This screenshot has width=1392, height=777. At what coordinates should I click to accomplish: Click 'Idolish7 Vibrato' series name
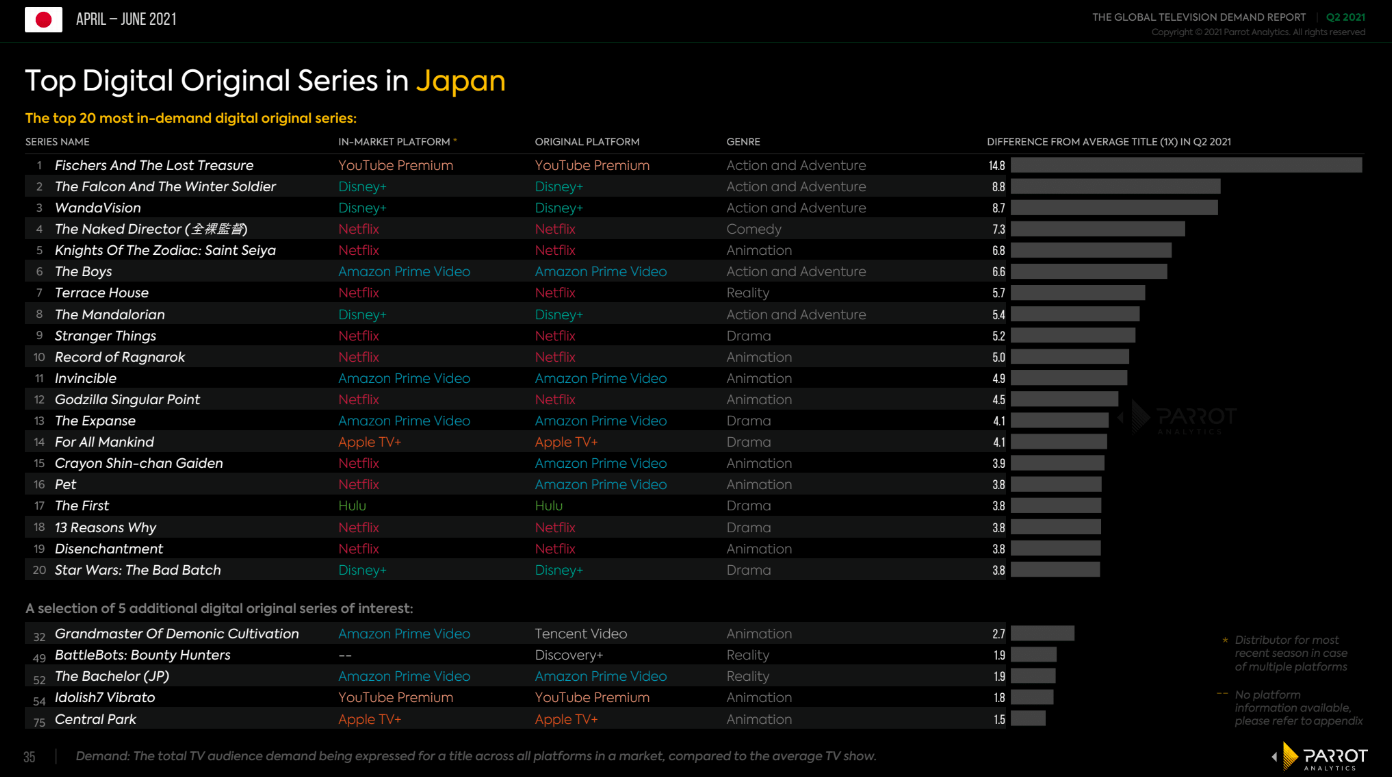point(105,697)
